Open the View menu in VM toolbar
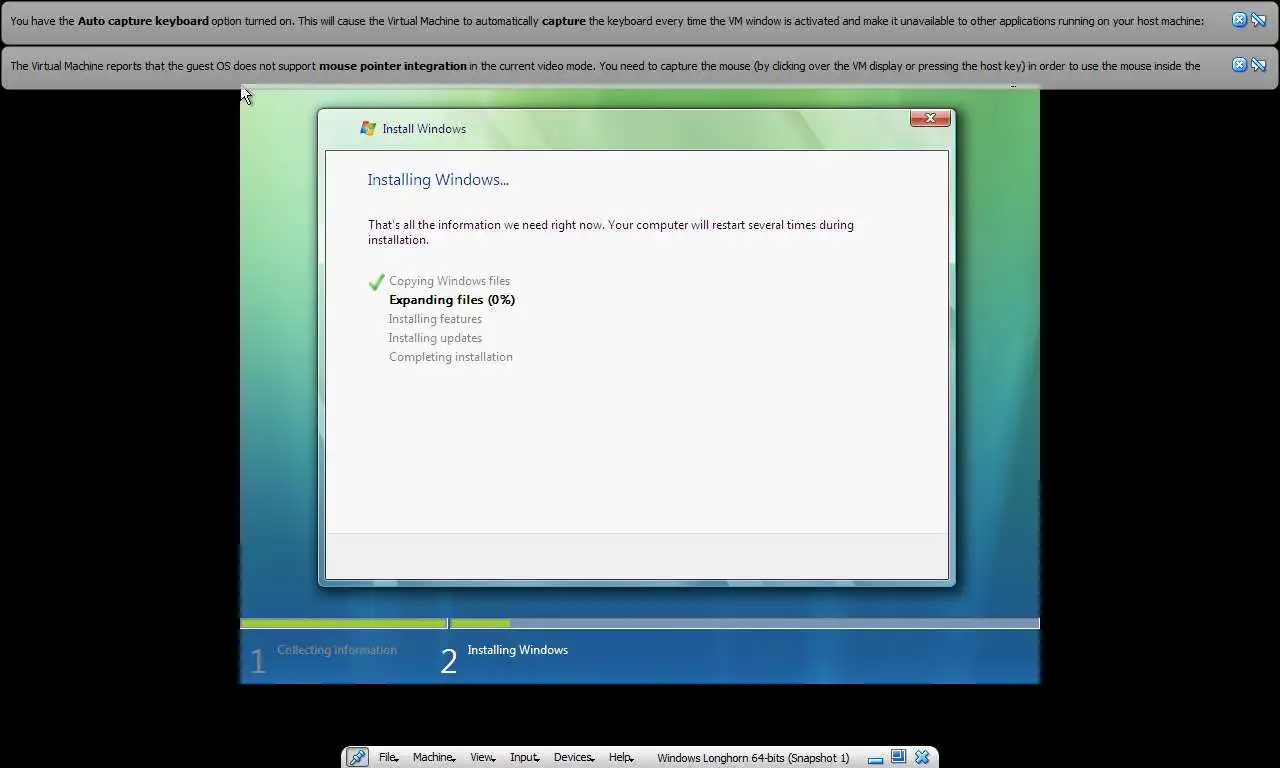This screenshot has height=768, width=1280. coord(482,757)
